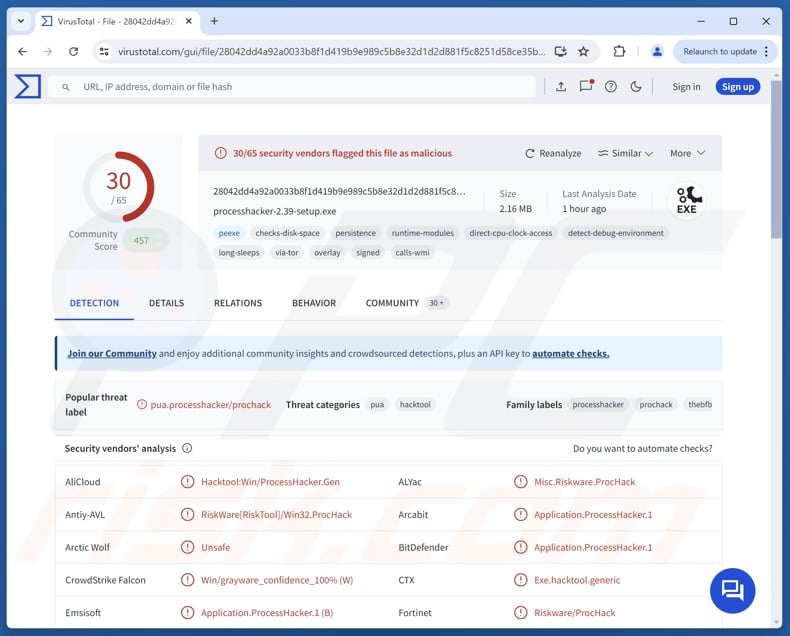Image resolution: width=790 pixels, height=636 pixels.
Task: Click the hacktool threat category chip
Action: coord(415,404)
